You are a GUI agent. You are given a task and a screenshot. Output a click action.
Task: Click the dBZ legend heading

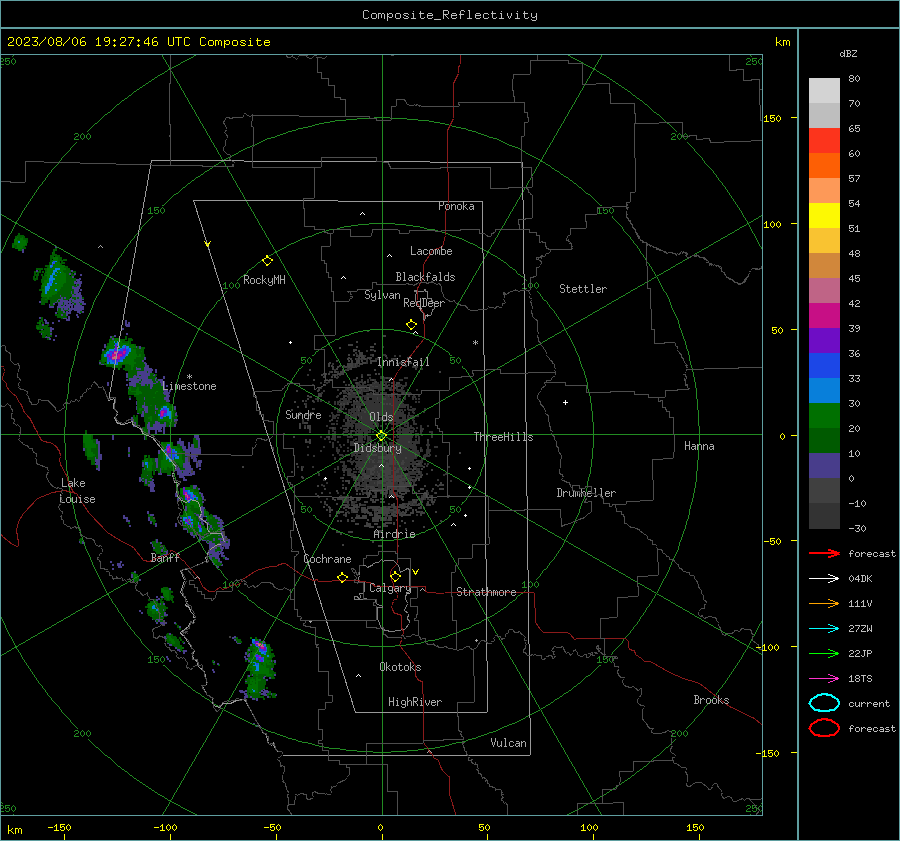pos(848,53)
